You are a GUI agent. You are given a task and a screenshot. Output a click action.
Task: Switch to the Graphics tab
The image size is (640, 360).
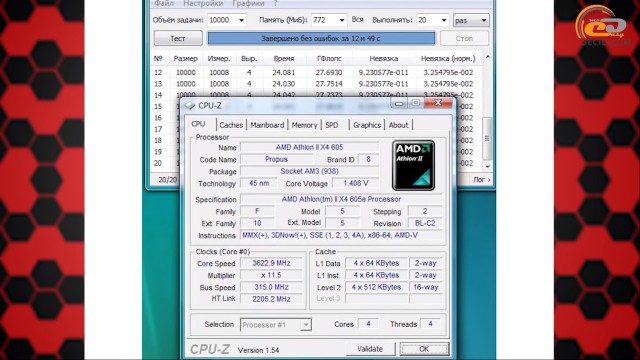pyautogui.click(x=367, y=125)
